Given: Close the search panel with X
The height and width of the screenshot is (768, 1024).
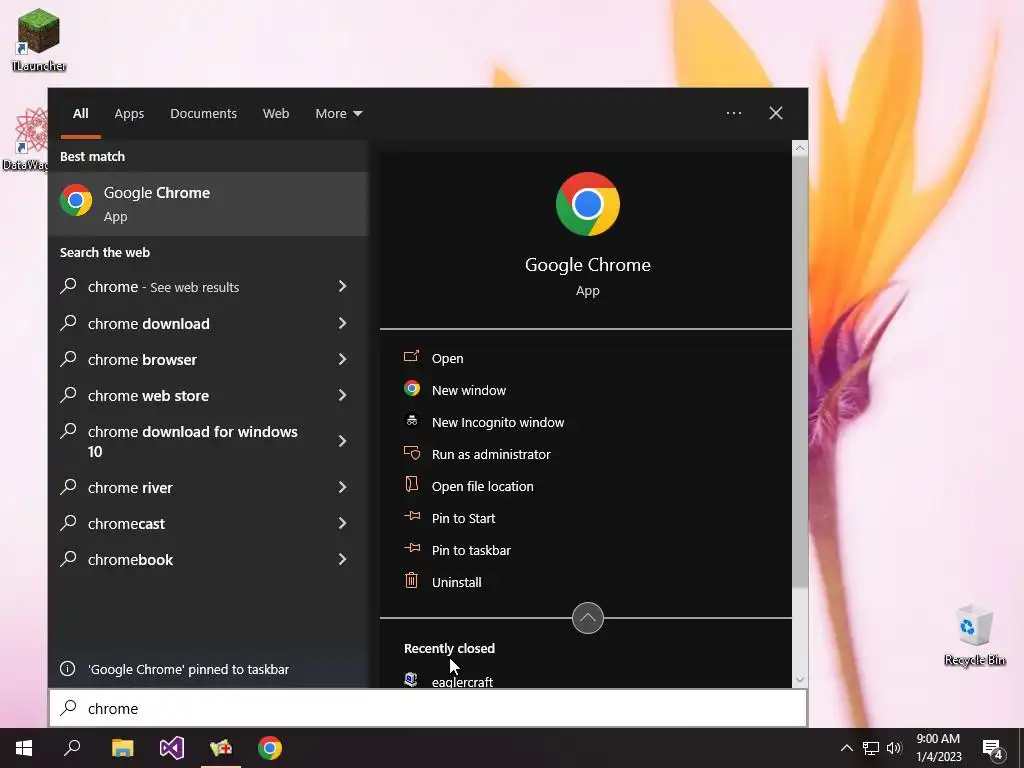Looking at the screenshot, I should (775, 113).
